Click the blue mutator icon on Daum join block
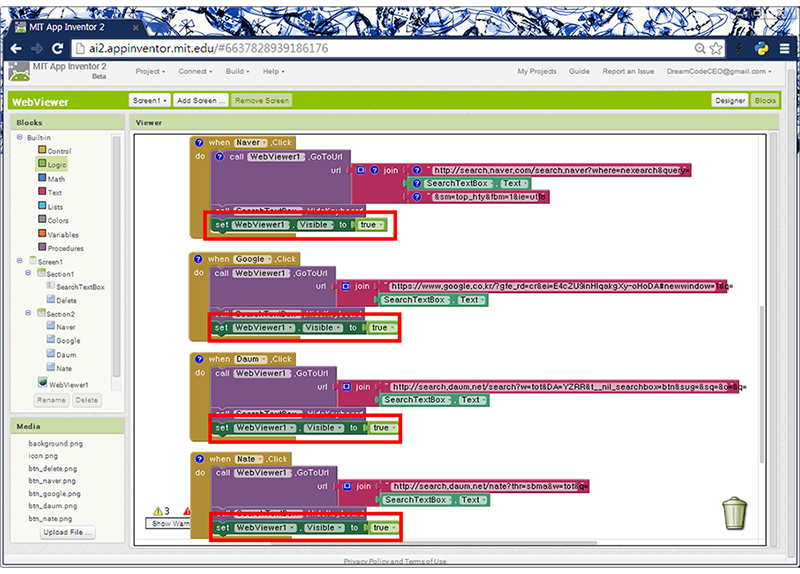 pyautogui.click(x=346, y=387)
